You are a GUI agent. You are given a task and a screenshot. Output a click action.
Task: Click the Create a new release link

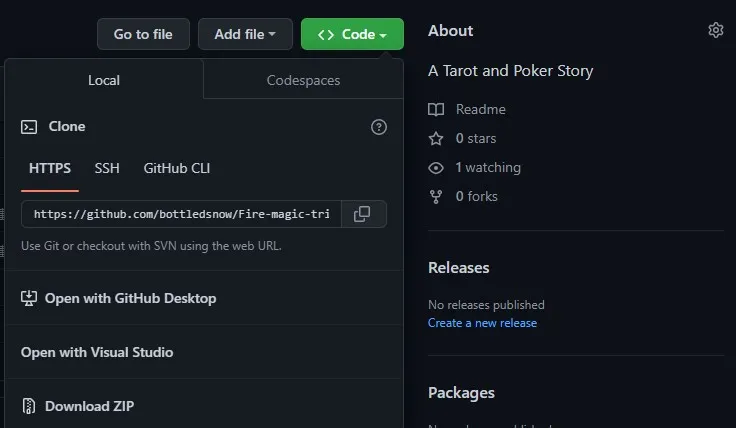coord(482,323)
